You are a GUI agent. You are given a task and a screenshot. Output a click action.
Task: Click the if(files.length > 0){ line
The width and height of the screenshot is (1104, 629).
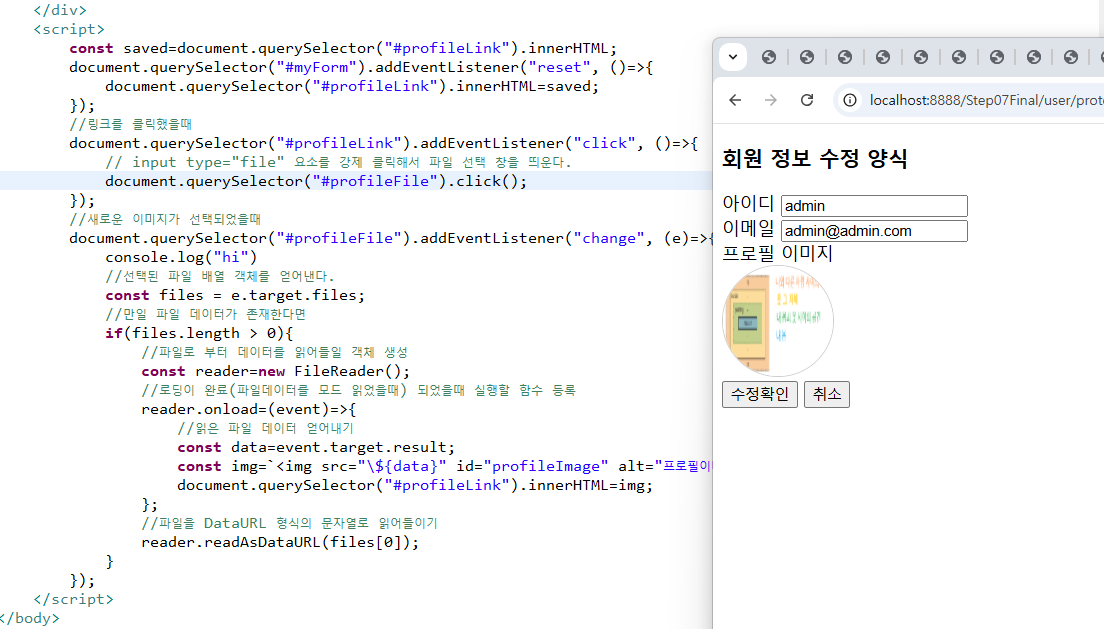click(199, 333)
